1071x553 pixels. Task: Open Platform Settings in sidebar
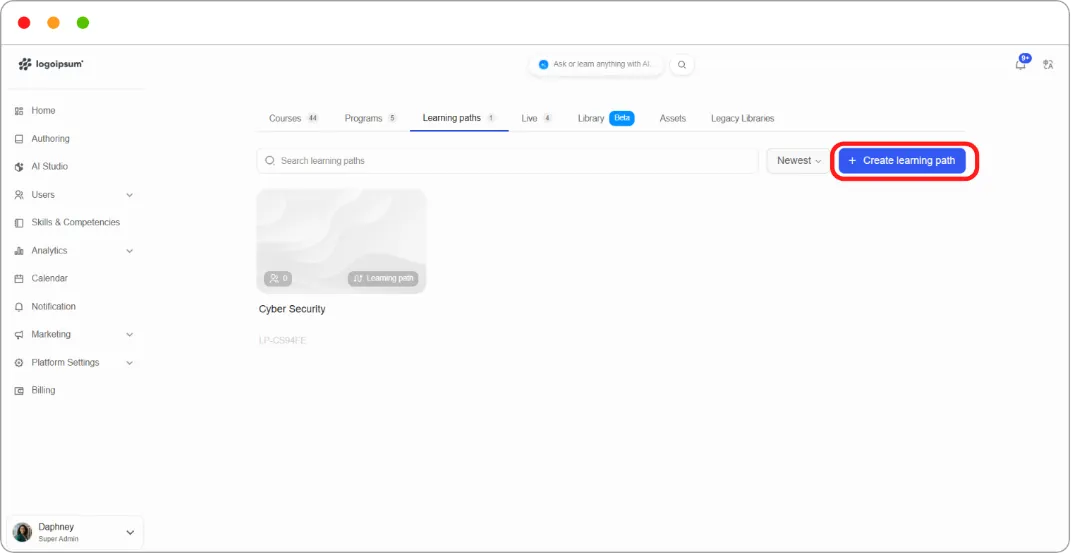[65, 363]
